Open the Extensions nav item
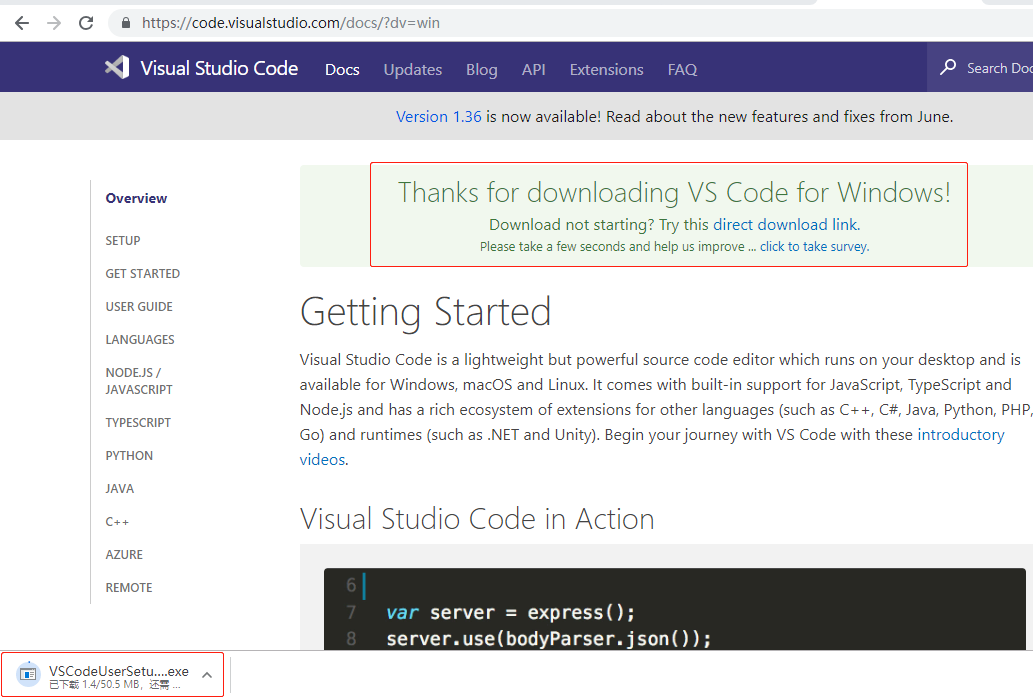 point(606,69)
